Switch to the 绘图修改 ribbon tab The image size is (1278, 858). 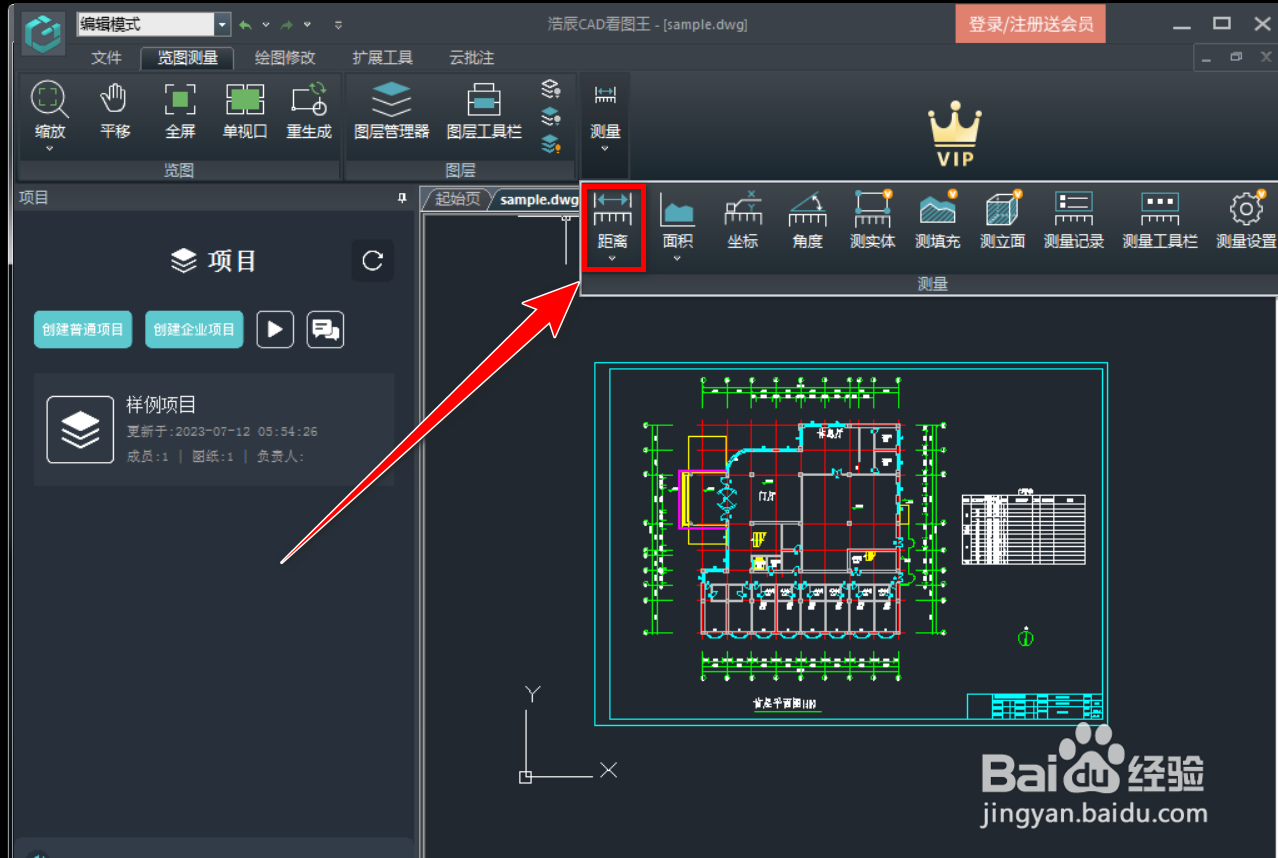coord(285,58)
